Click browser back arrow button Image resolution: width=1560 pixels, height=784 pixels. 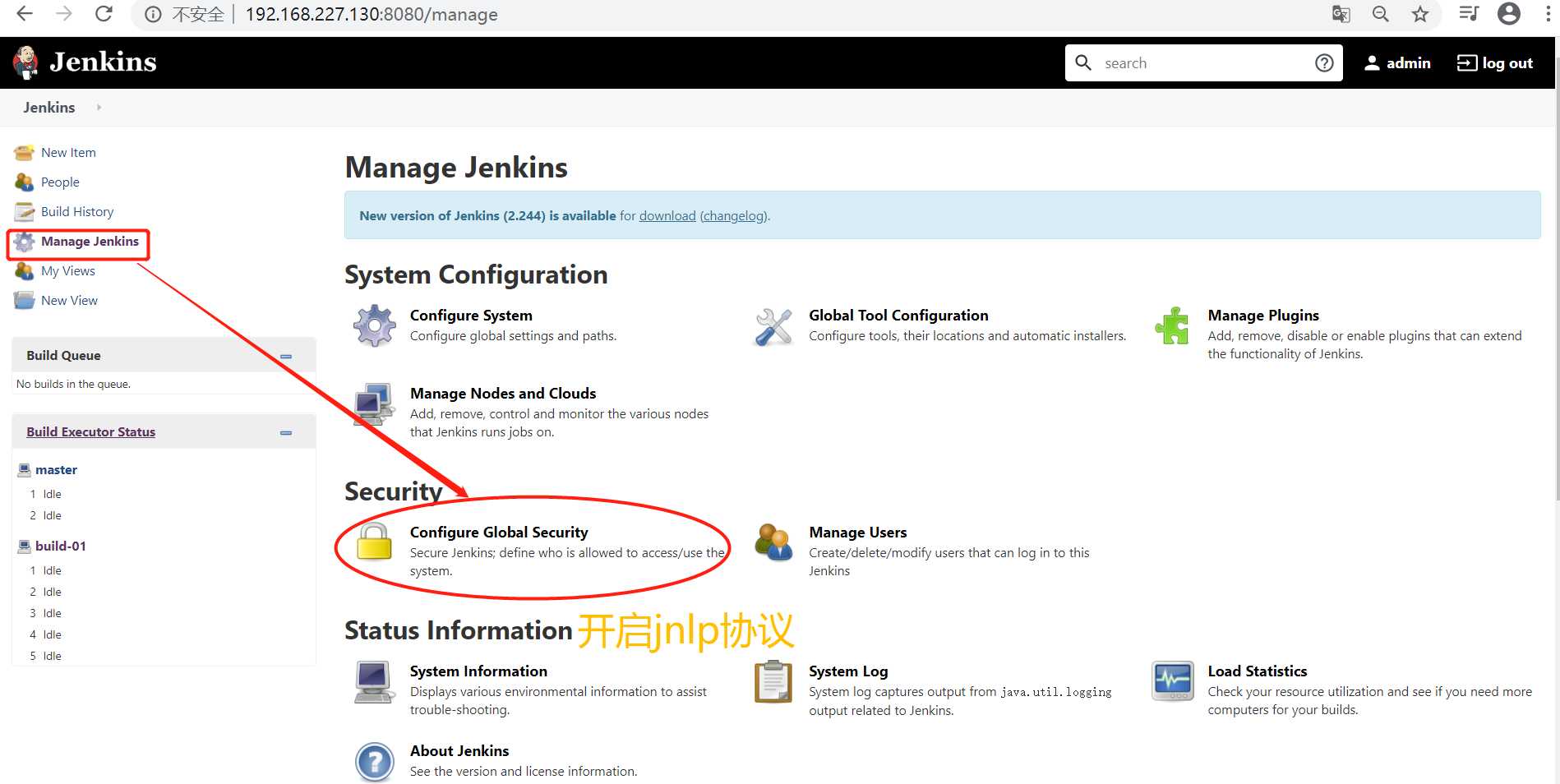tap(25, 14)
